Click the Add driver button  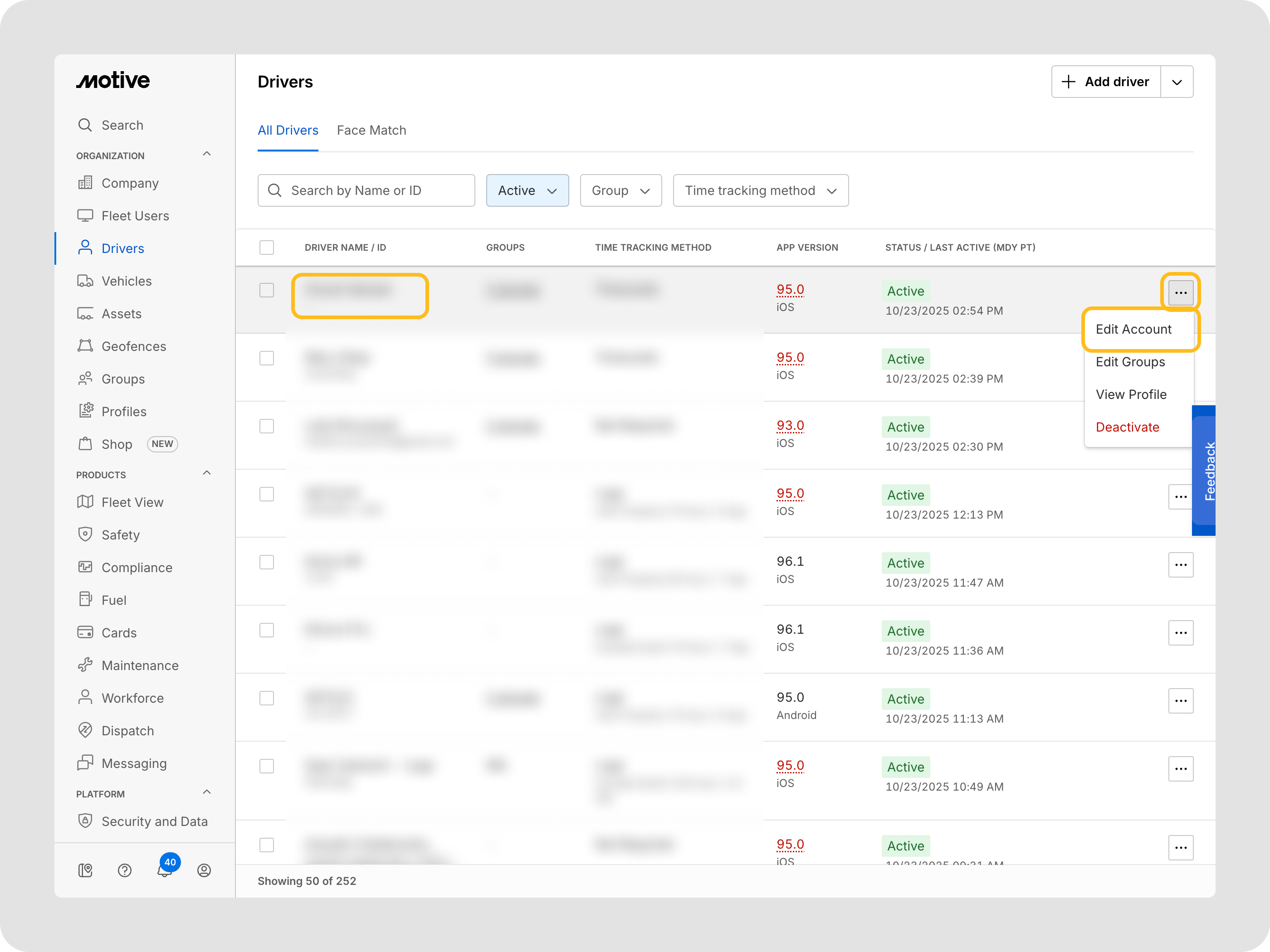click(1105, 82)
